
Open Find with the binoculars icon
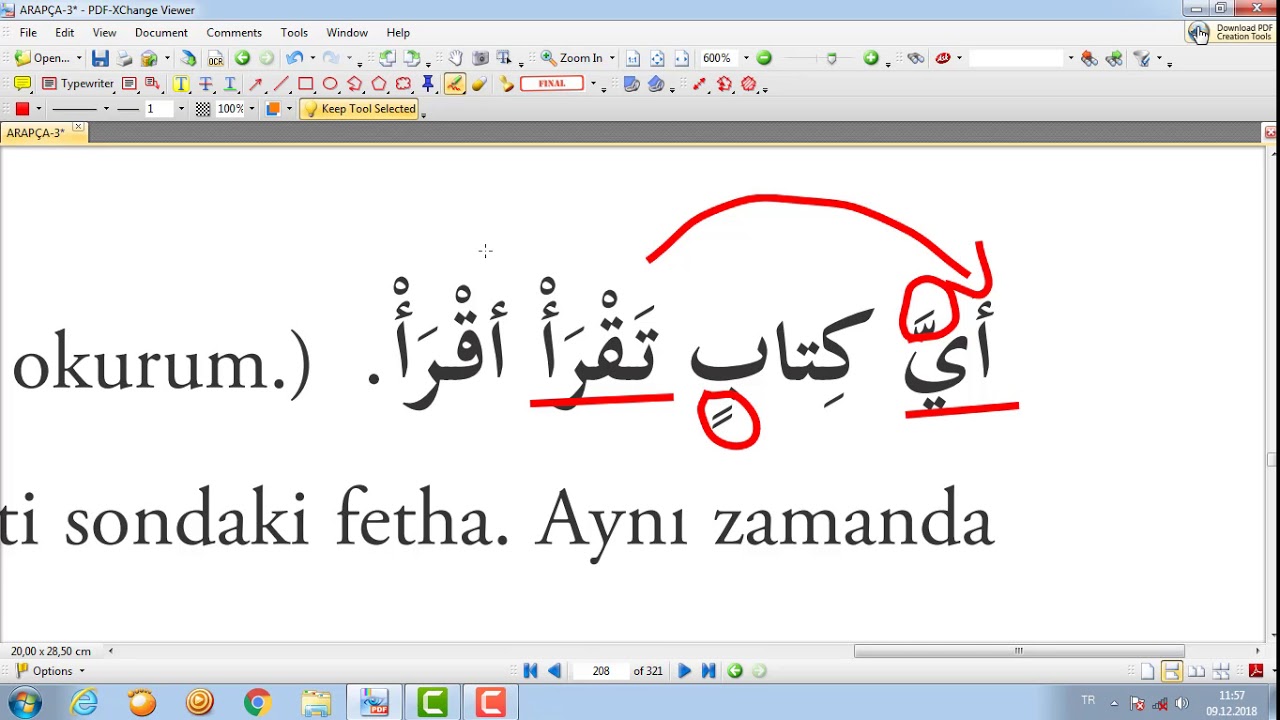click(x=916, y=58)
